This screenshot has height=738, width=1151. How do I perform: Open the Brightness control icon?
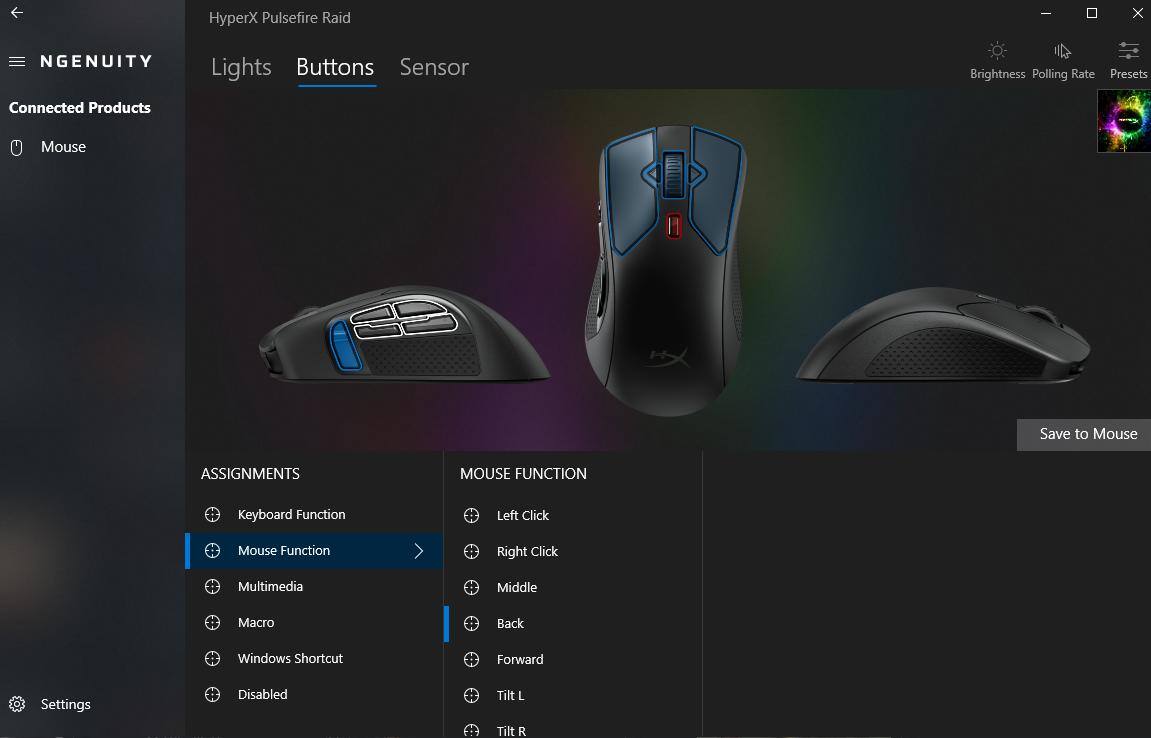[x=997, y=51]
